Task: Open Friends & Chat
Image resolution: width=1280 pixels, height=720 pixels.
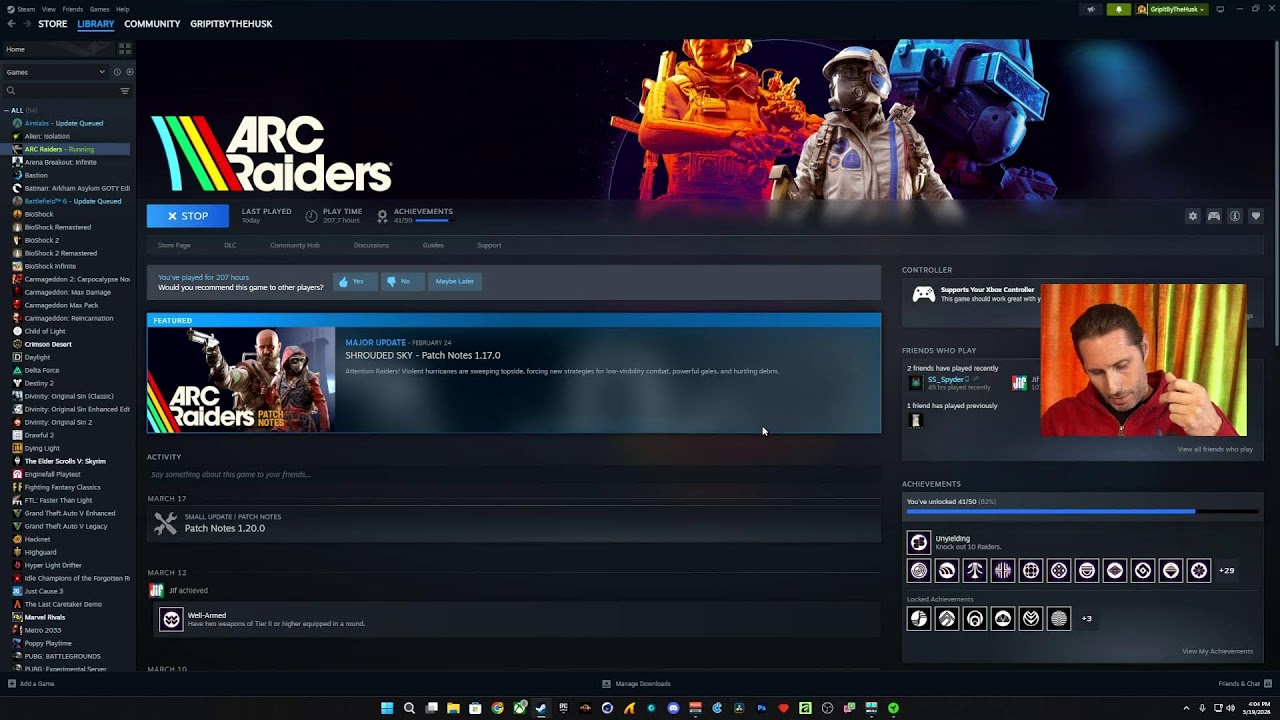Action: coord(1244,684)
